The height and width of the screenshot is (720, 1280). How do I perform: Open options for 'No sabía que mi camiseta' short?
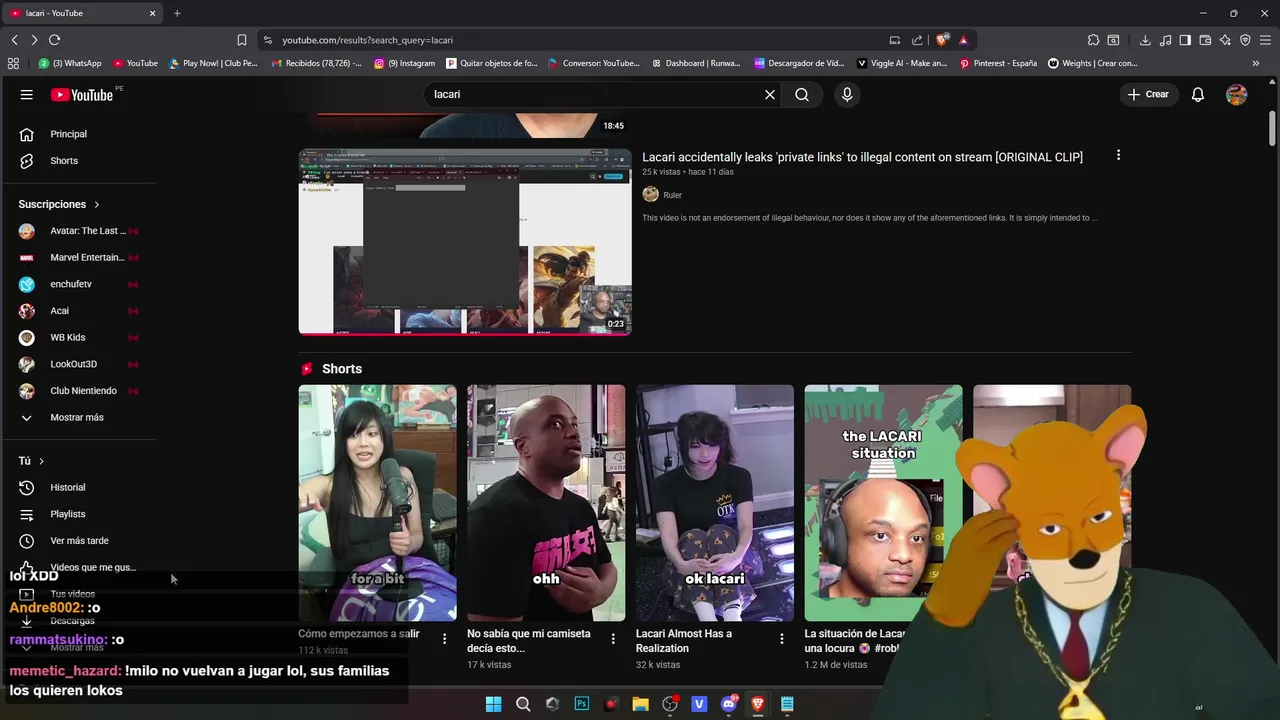click(613, 638)
